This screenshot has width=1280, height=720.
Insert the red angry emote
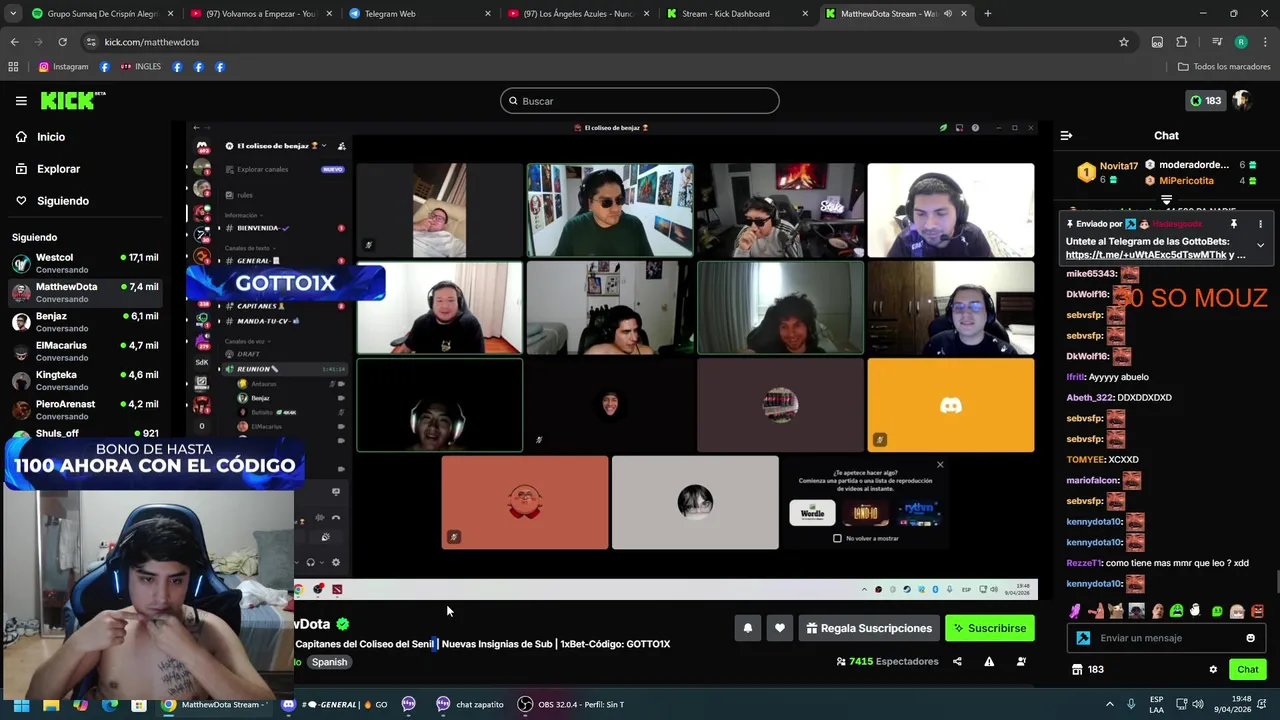(x=1257, y=611)
